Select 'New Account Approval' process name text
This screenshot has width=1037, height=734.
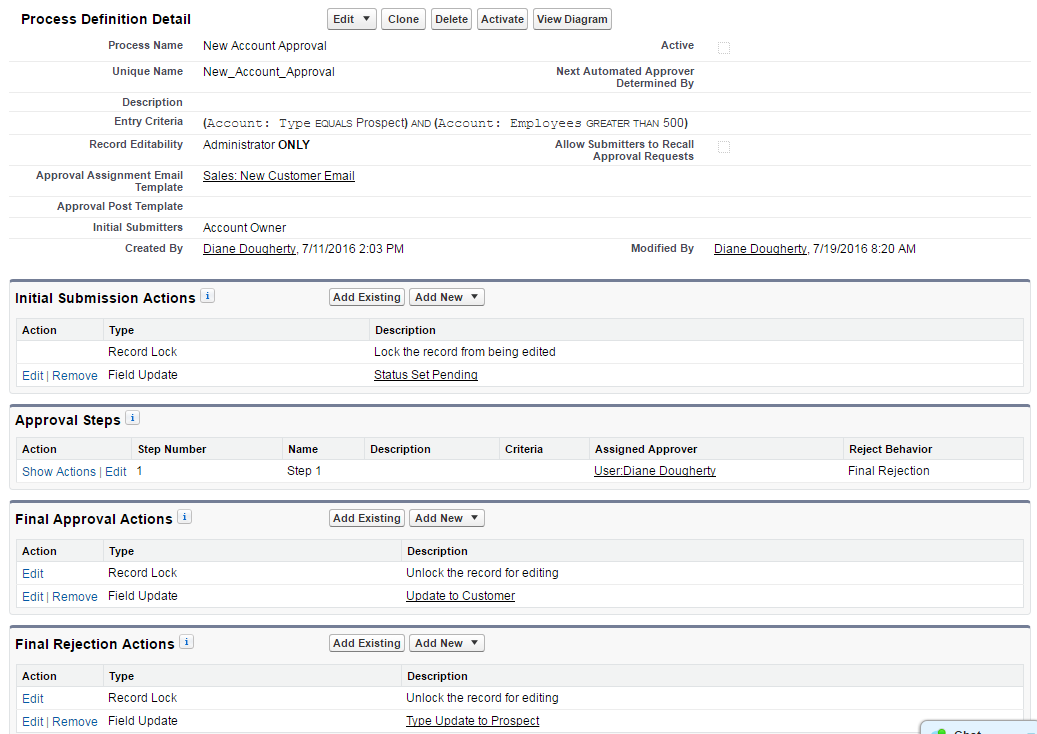pyautogui.click(x=265, y=46)
